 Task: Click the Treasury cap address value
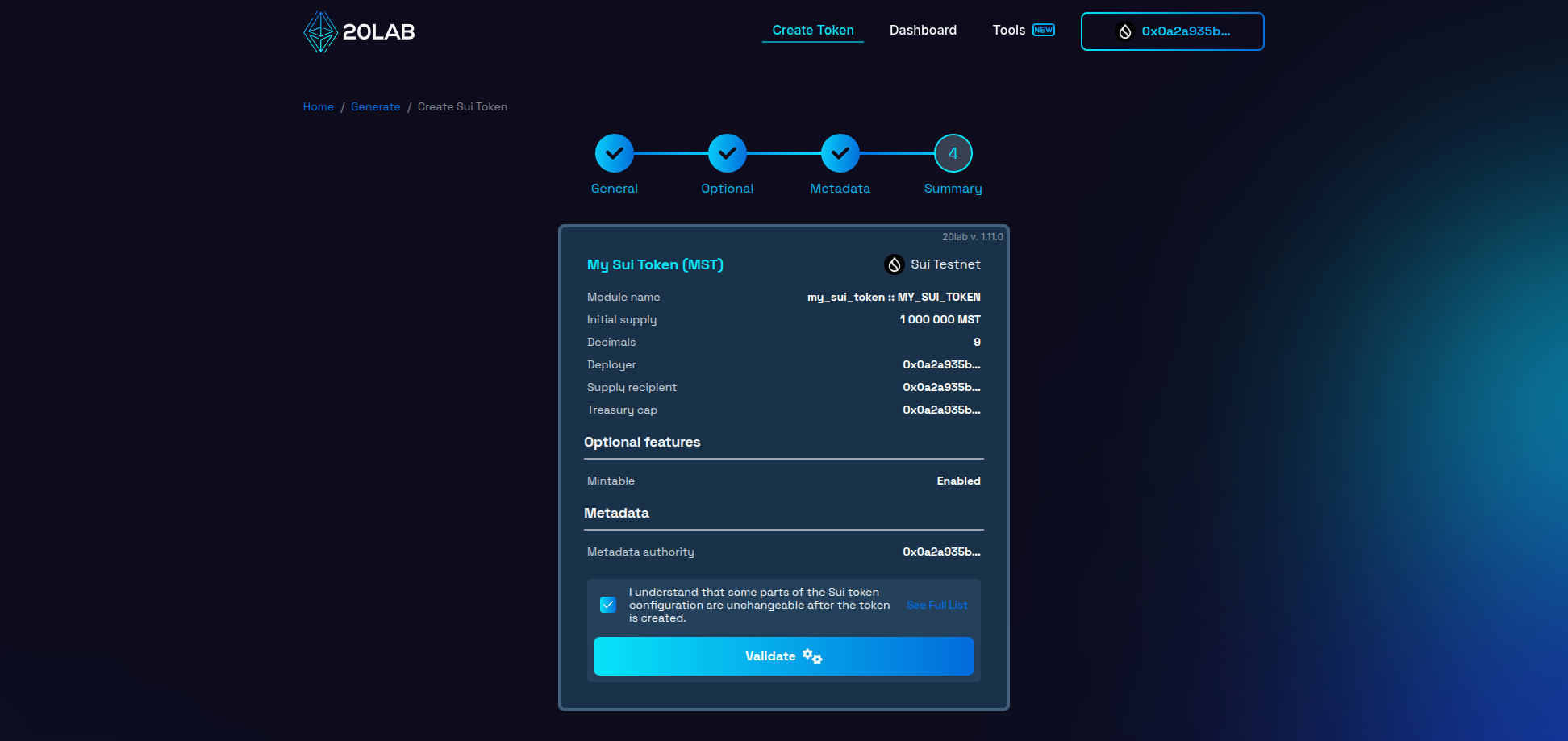[x=941, y=410]
